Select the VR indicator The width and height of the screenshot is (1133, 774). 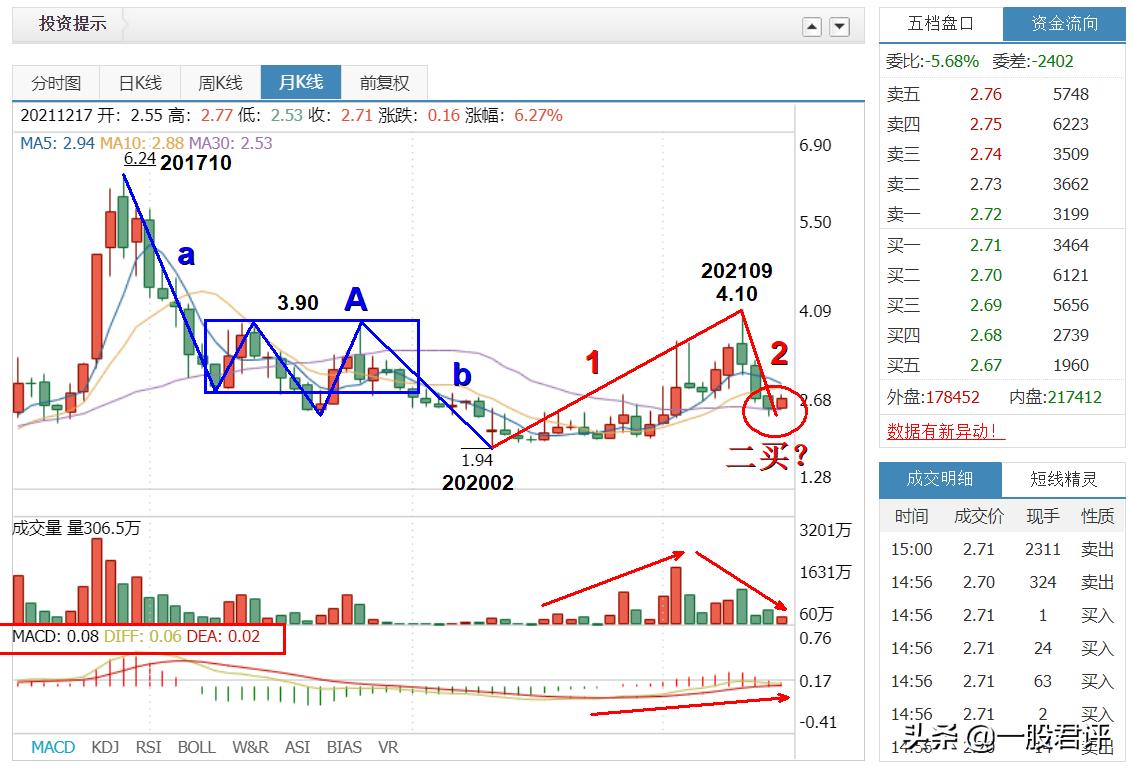pos(388,747)
